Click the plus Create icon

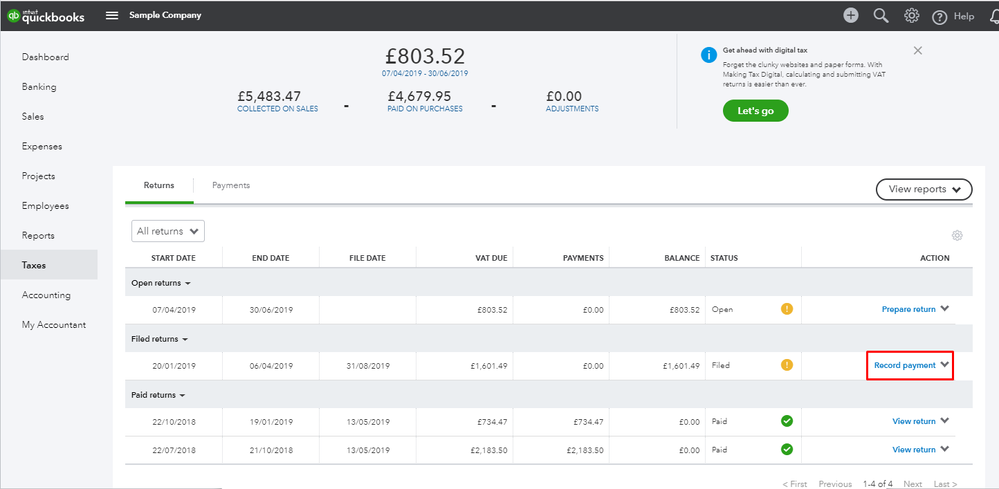pos(850,16)
